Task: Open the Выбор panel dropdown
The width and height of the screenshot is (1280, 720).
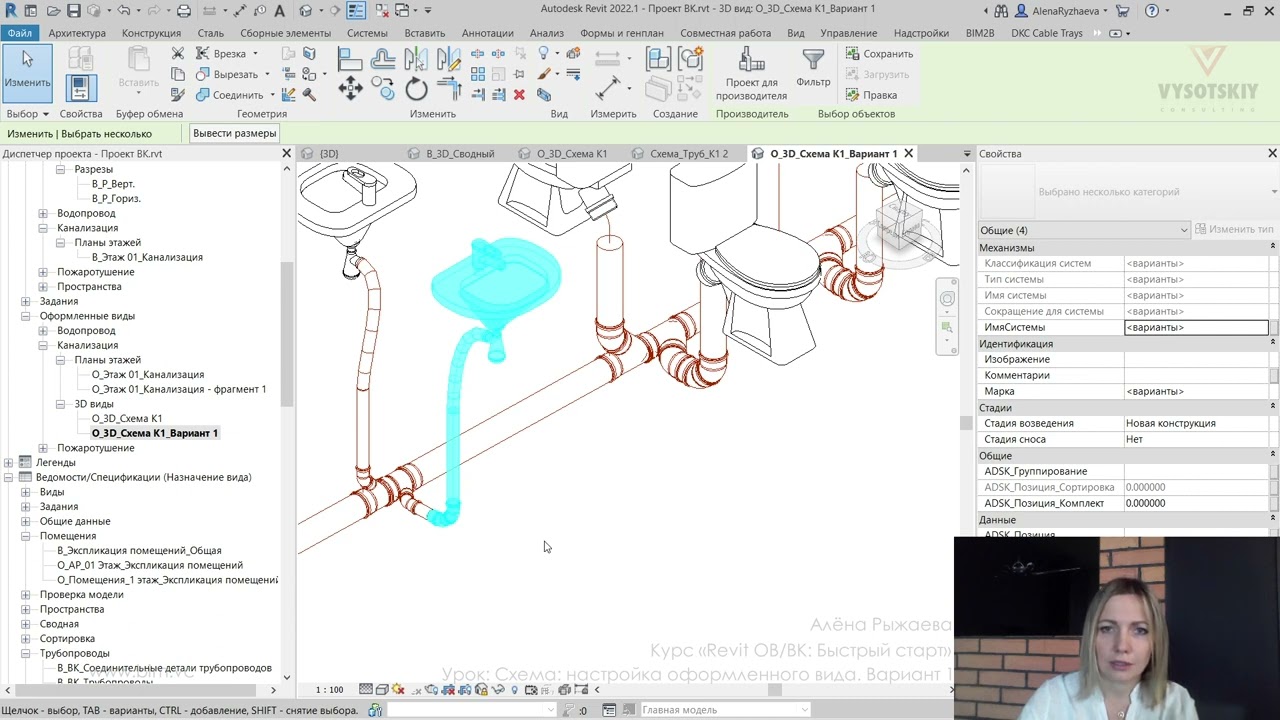Action: tap(28, 114)
